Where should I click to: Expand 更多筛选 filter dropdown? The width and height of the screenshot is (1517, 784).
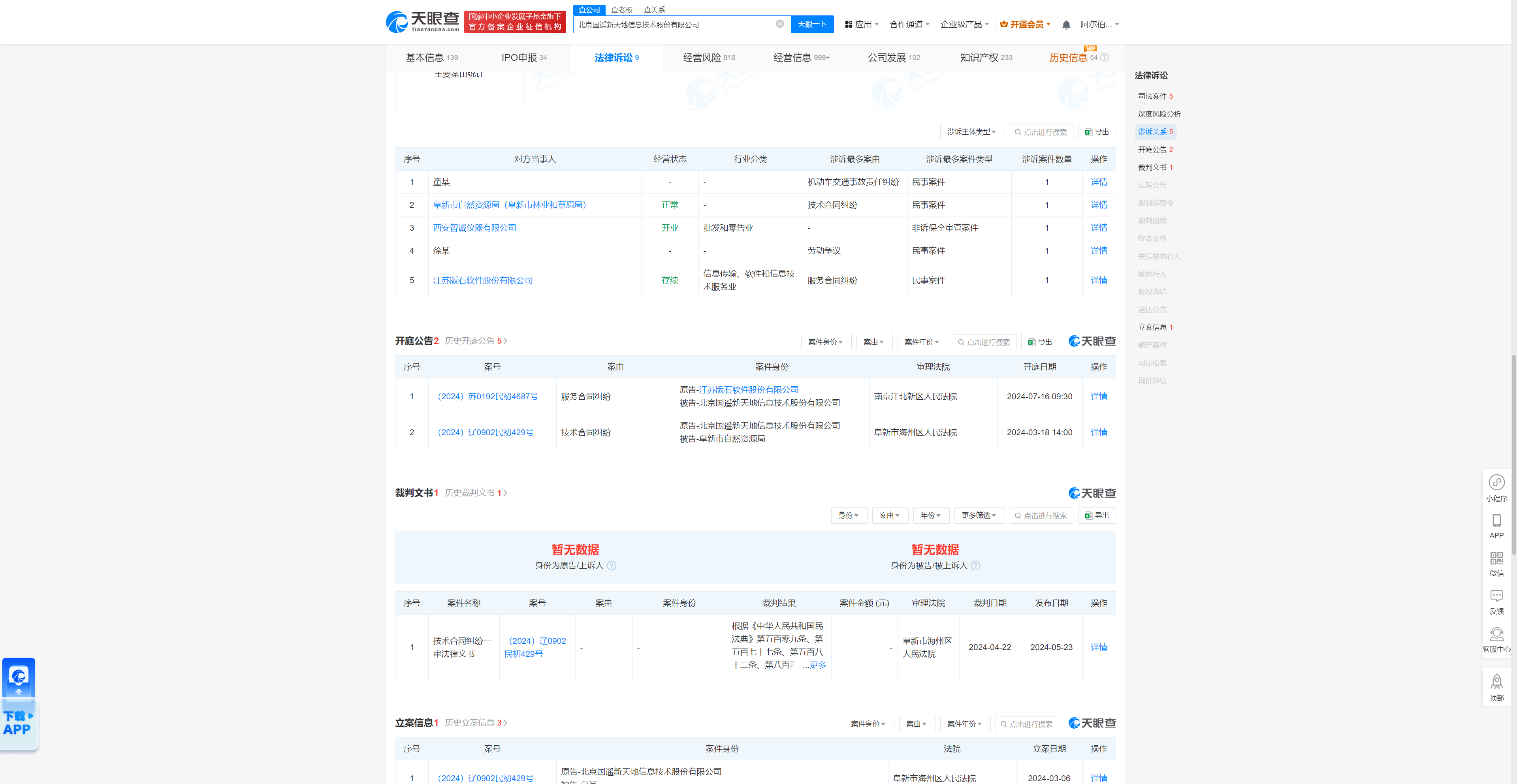click(979, 515)
